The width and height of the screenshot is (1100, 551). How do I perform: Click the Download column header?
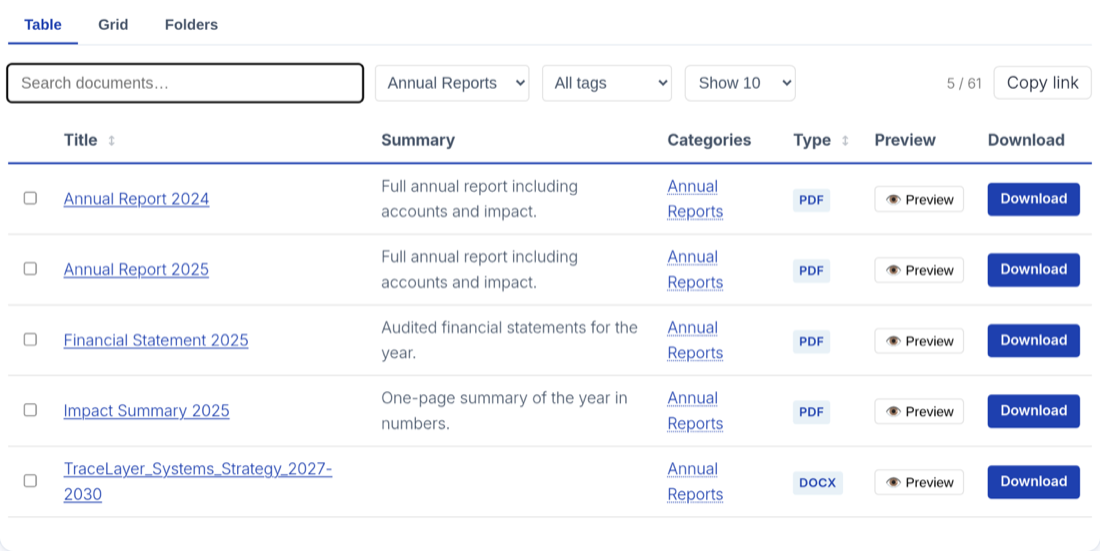point(1026,140)
